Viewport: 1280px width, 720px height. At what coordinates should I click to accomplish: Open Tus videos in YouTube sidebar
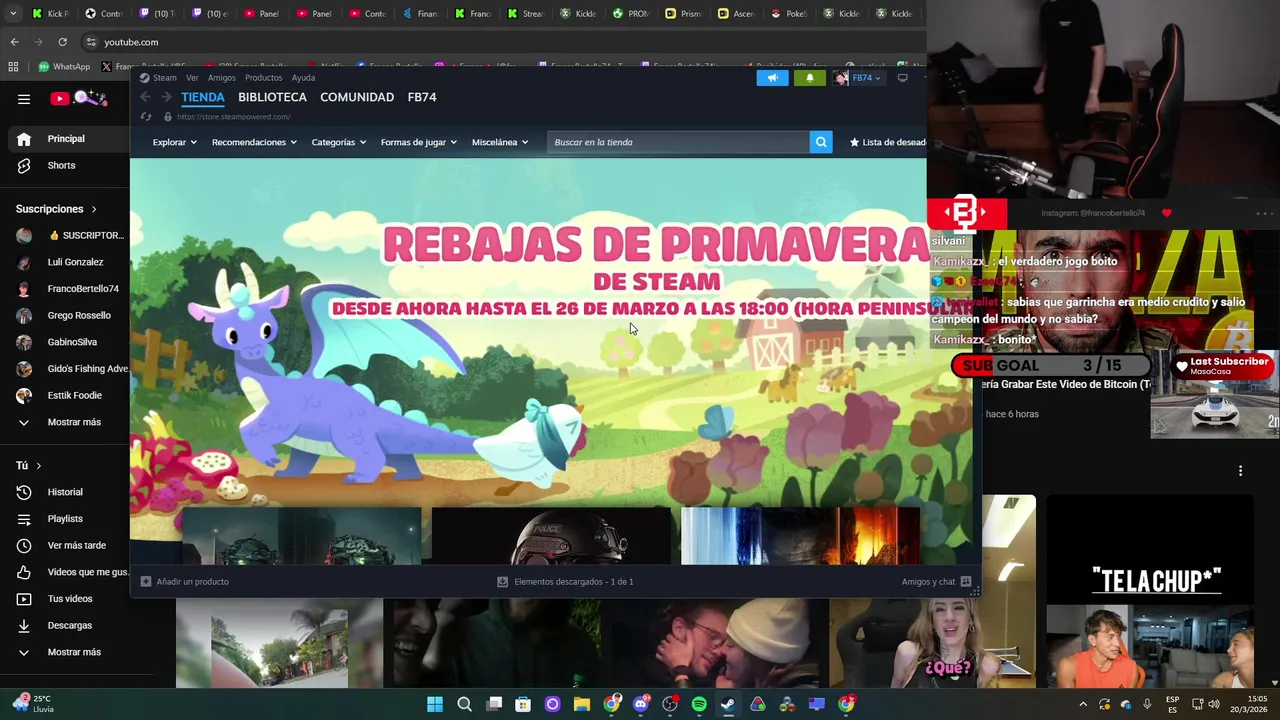point(65,599)
